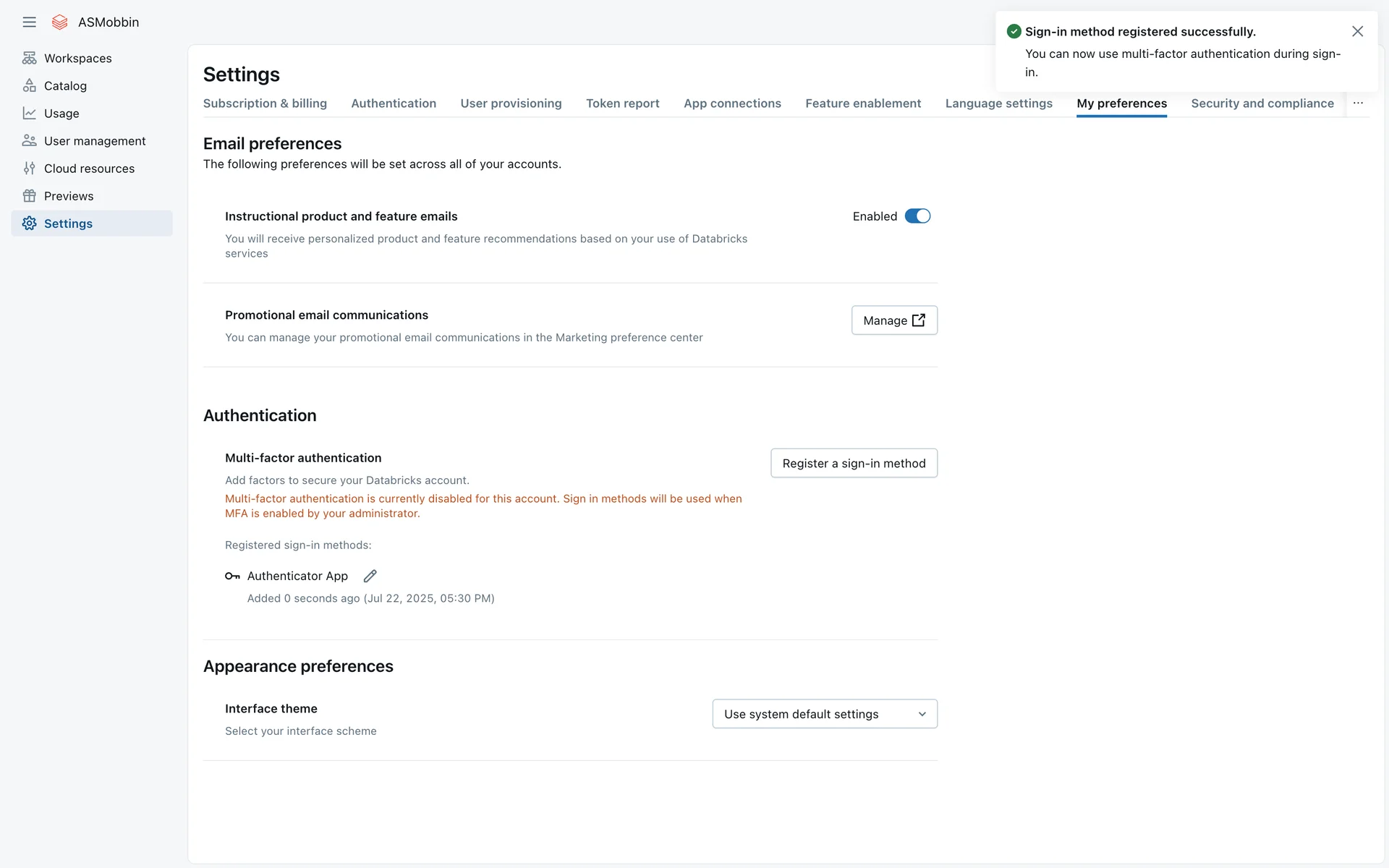Image resolution: width=1389 pixels, height=868 pixels.
Task: Go to Usage in the sidebar
Action: 61,114
